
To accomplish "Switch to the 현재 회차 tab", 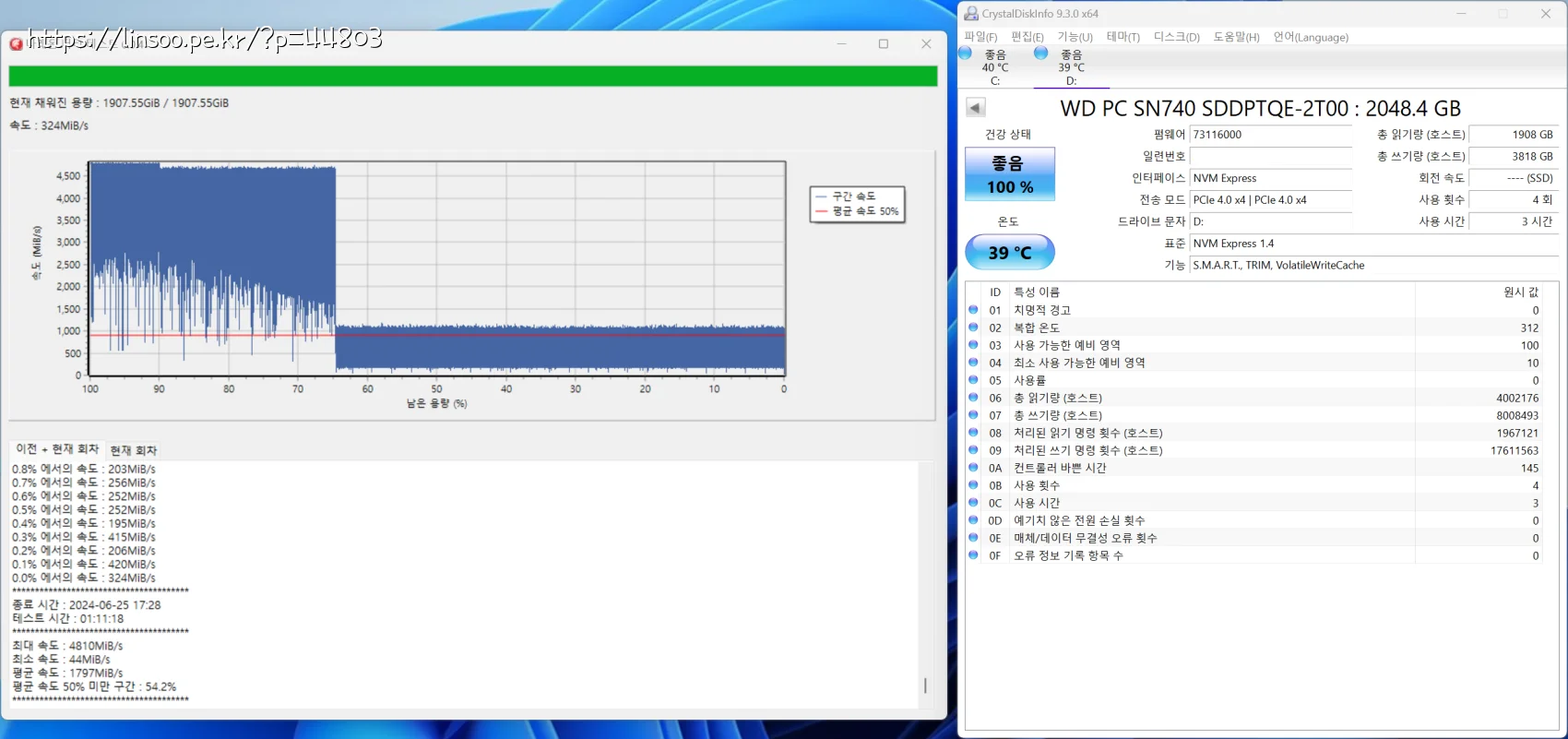I will 134,450.
